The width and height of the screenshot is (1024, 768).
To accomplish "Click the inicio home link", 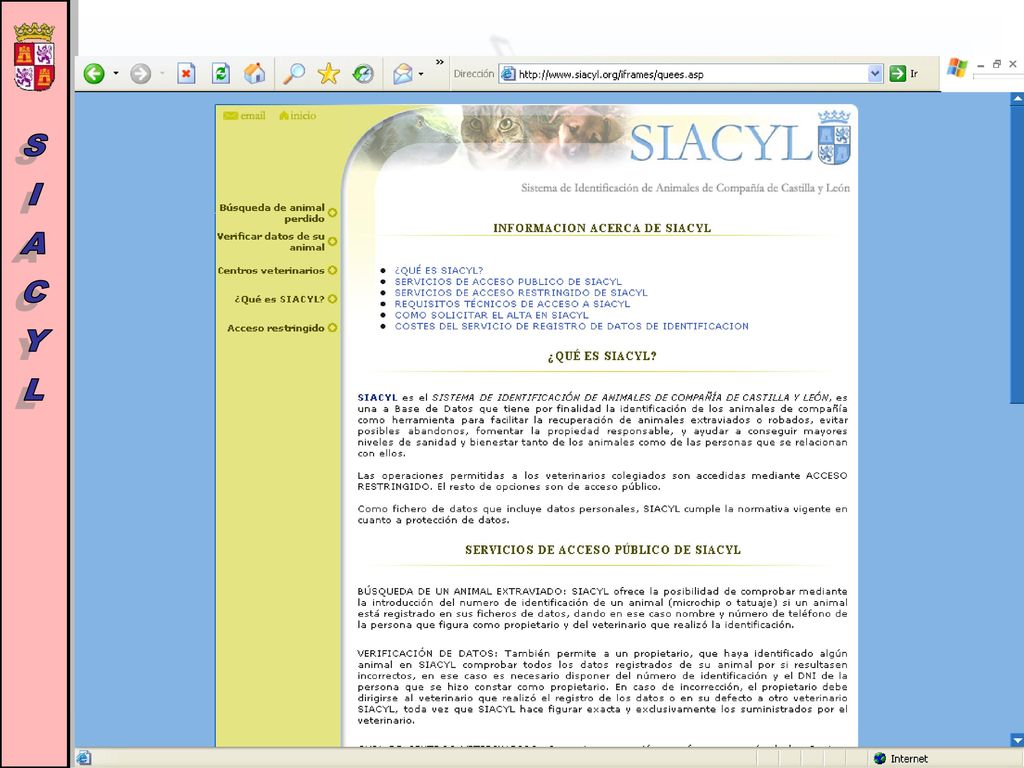I will (298, 116).
